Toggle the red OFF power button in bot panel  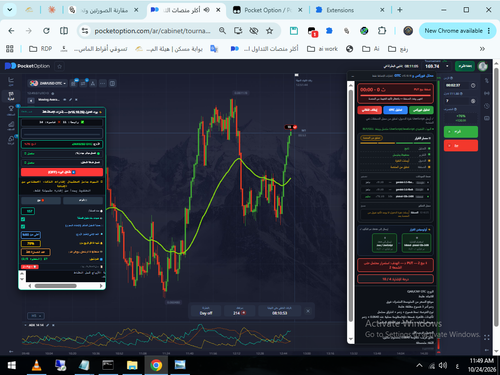[x=62, y=172]
